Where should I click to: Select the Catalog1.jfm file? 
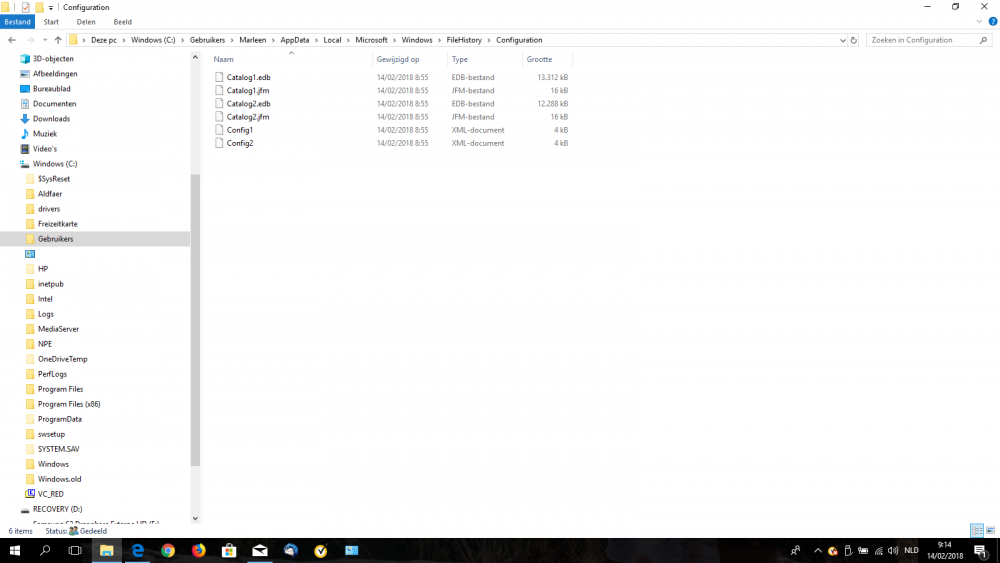[x=247, y=91]
